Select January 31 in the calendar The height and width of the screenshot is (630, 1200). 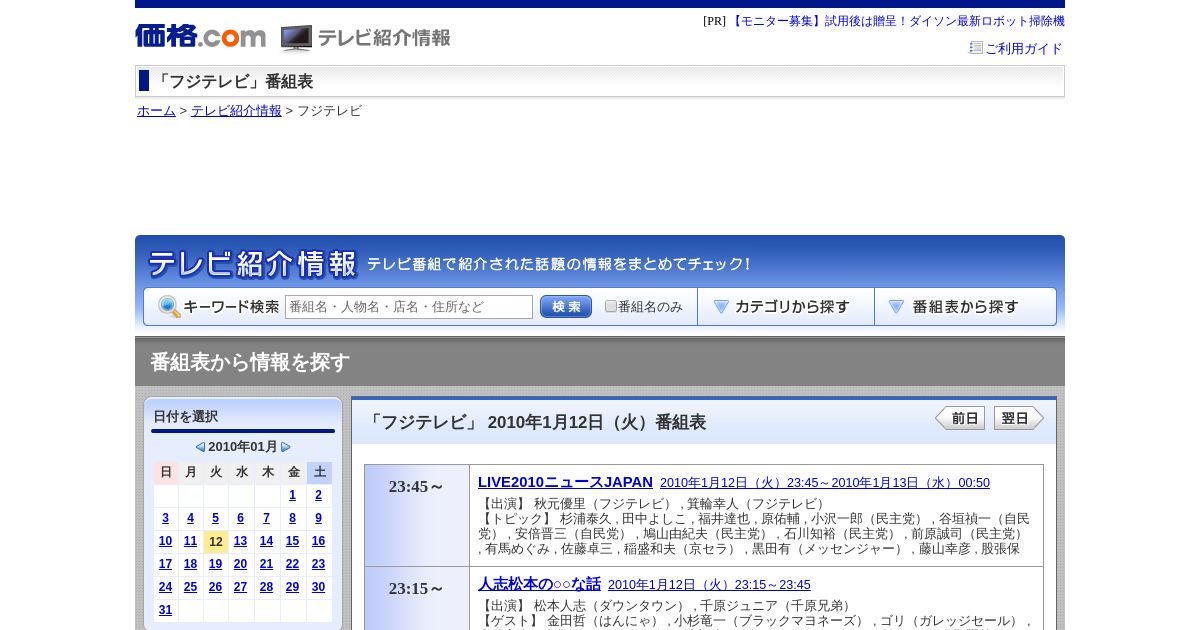[x=165, y=610]
